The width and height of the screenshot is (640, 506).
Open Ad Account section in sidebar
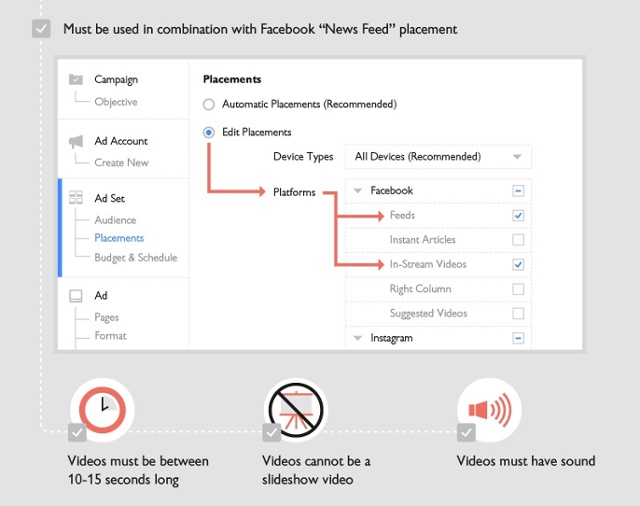point(121,141)
